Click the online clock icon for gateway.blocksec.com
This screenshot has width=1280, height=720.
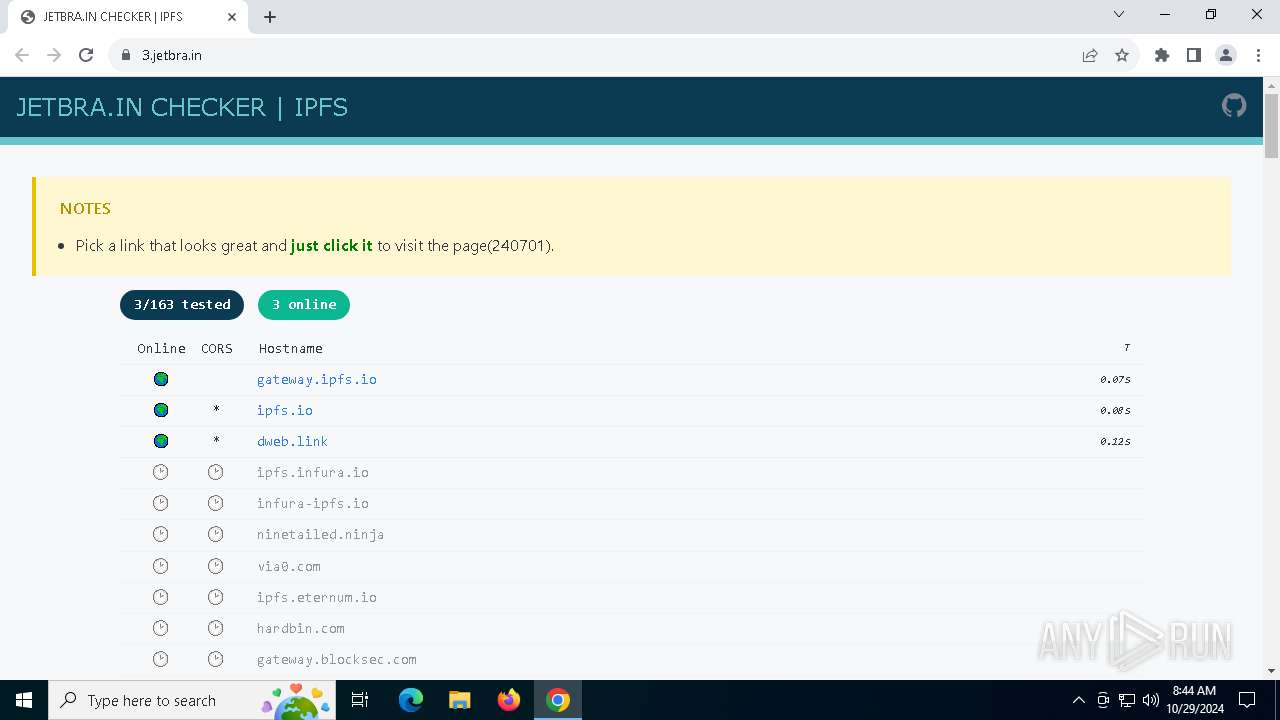click(161, 659)
